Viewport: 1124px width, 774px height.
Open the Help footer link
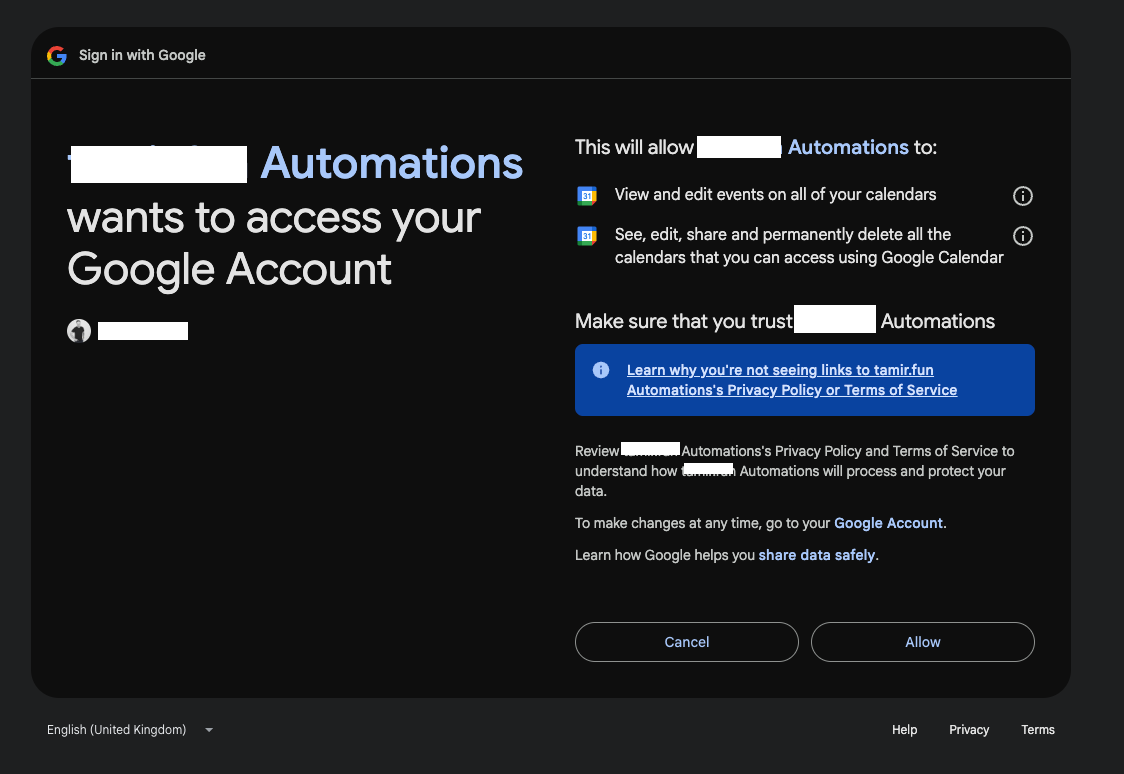pos(904,730)
